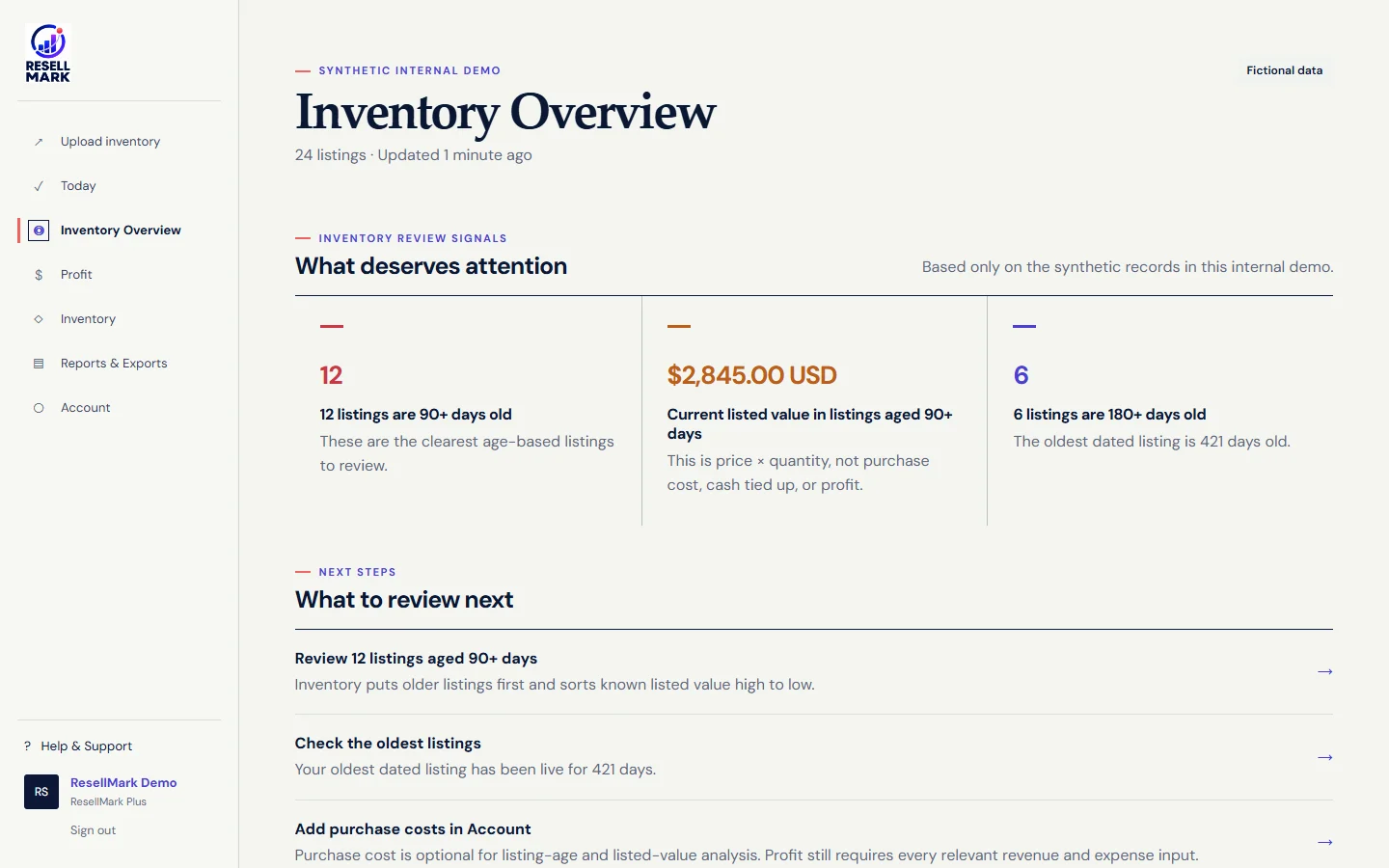Click the arrow on Add purchase costs row

(1325, 842)
